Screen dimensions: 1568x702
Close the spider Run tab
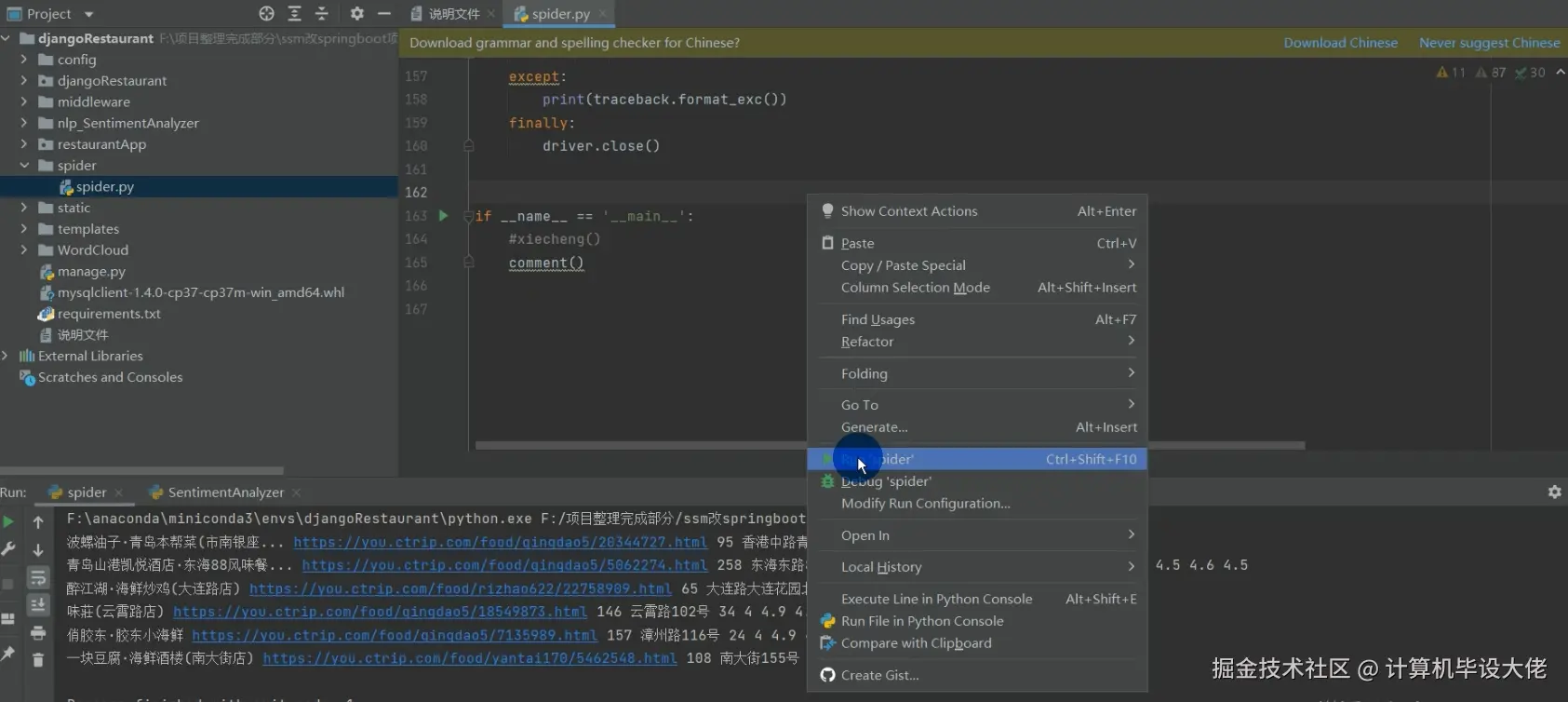[119, 493]
